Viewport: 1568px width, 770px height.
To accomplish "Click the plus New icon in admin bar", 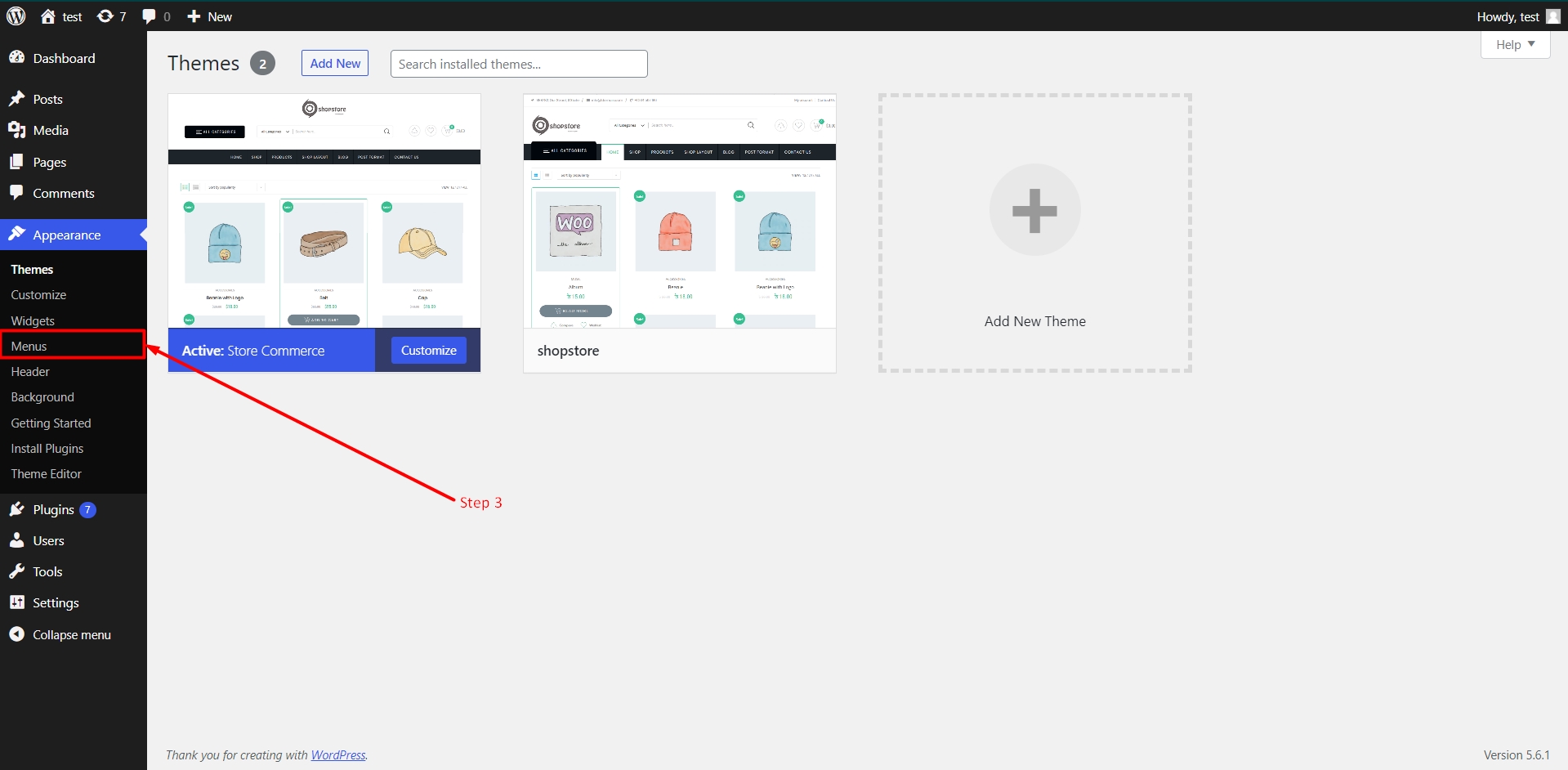I will (x=194, y=16).
